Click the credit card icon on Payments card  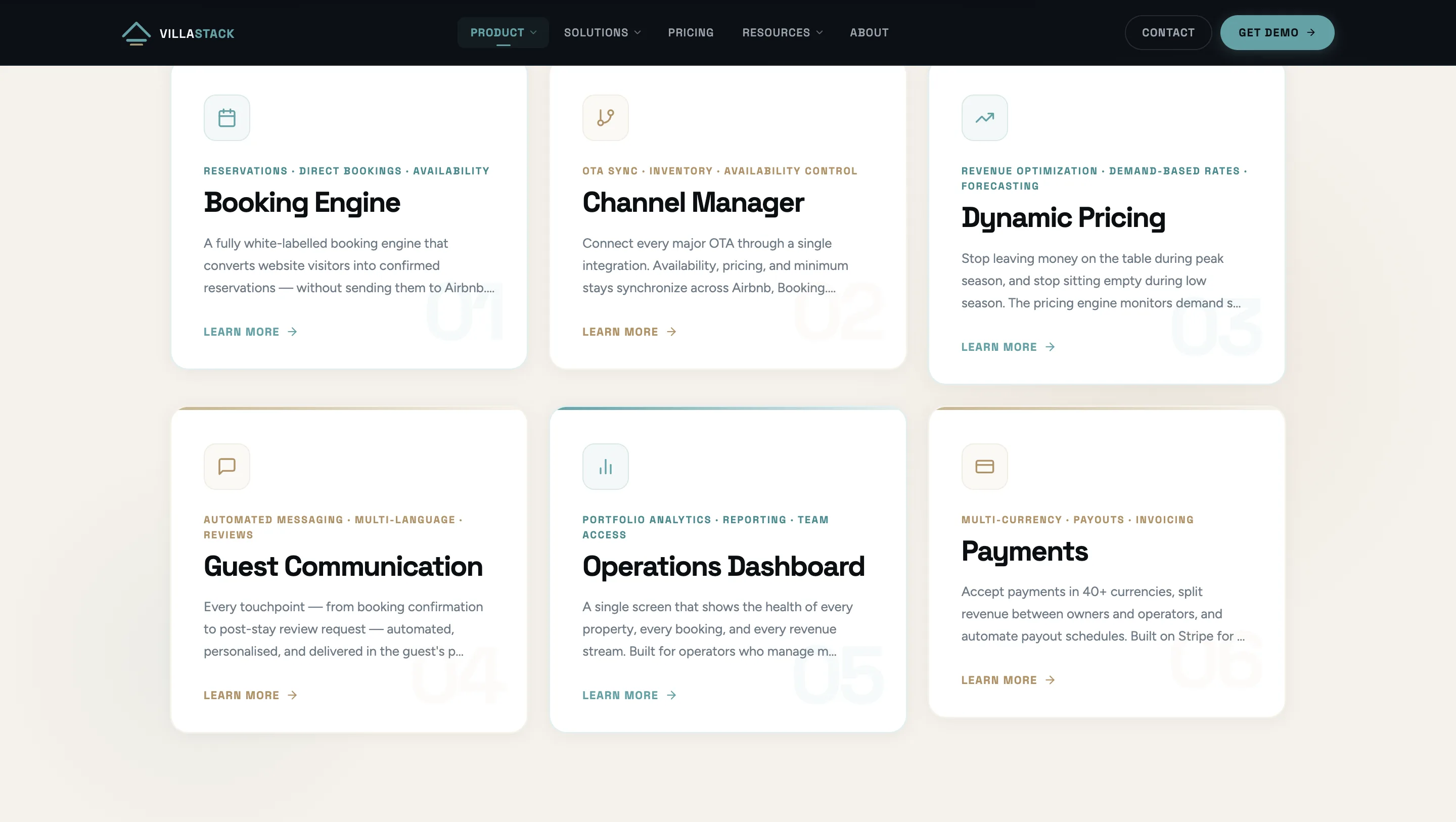tap(984, 466)
